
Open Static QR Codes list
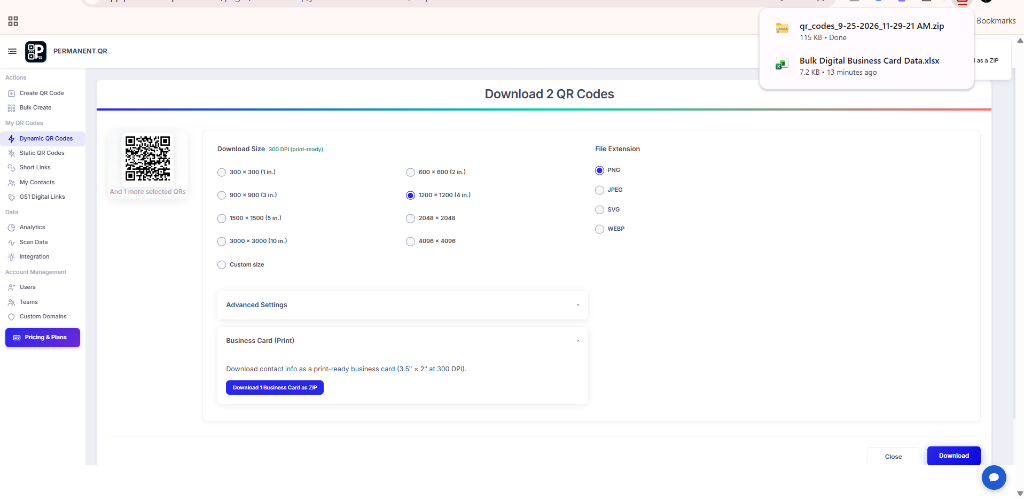[42, 153]
